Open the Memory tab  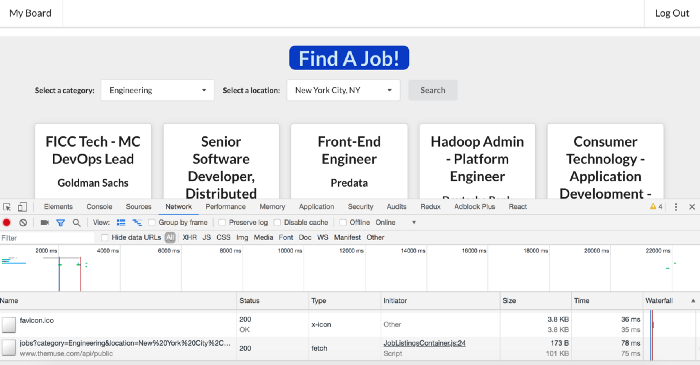click(272, 207)
